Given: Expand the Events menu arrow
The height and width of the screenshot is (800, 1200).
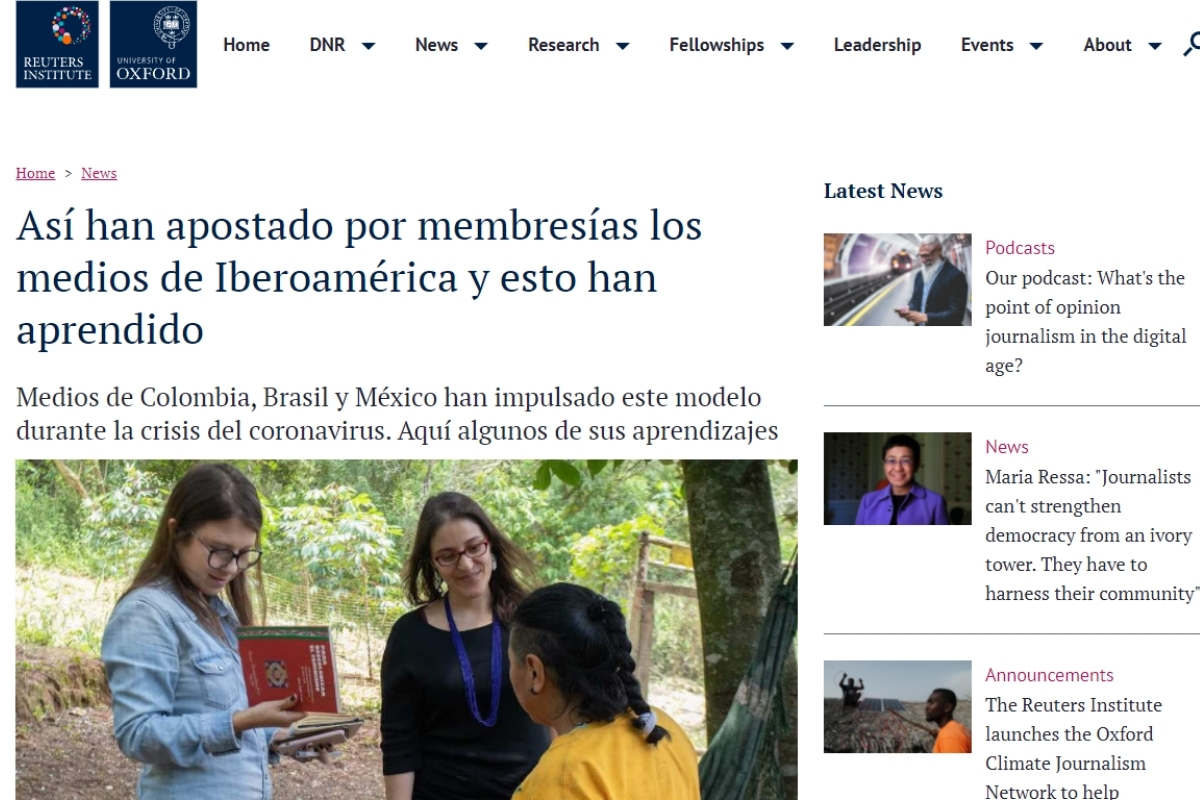Looking at the screenshot, I should click(1036, 46).
